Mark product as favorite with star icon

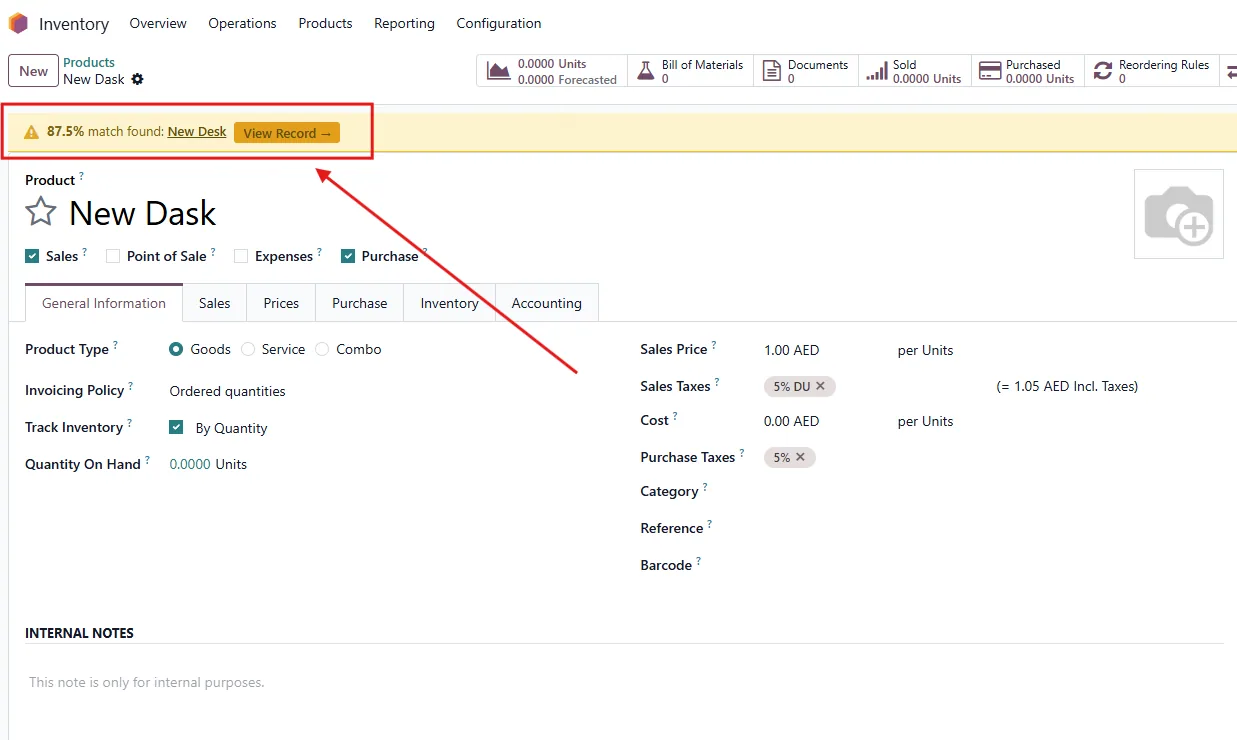point(41,212)
